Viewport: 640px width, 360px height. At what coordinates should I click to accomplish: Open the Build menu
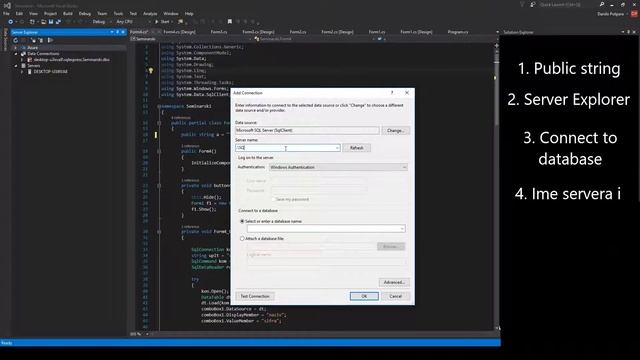pos(68,13)
